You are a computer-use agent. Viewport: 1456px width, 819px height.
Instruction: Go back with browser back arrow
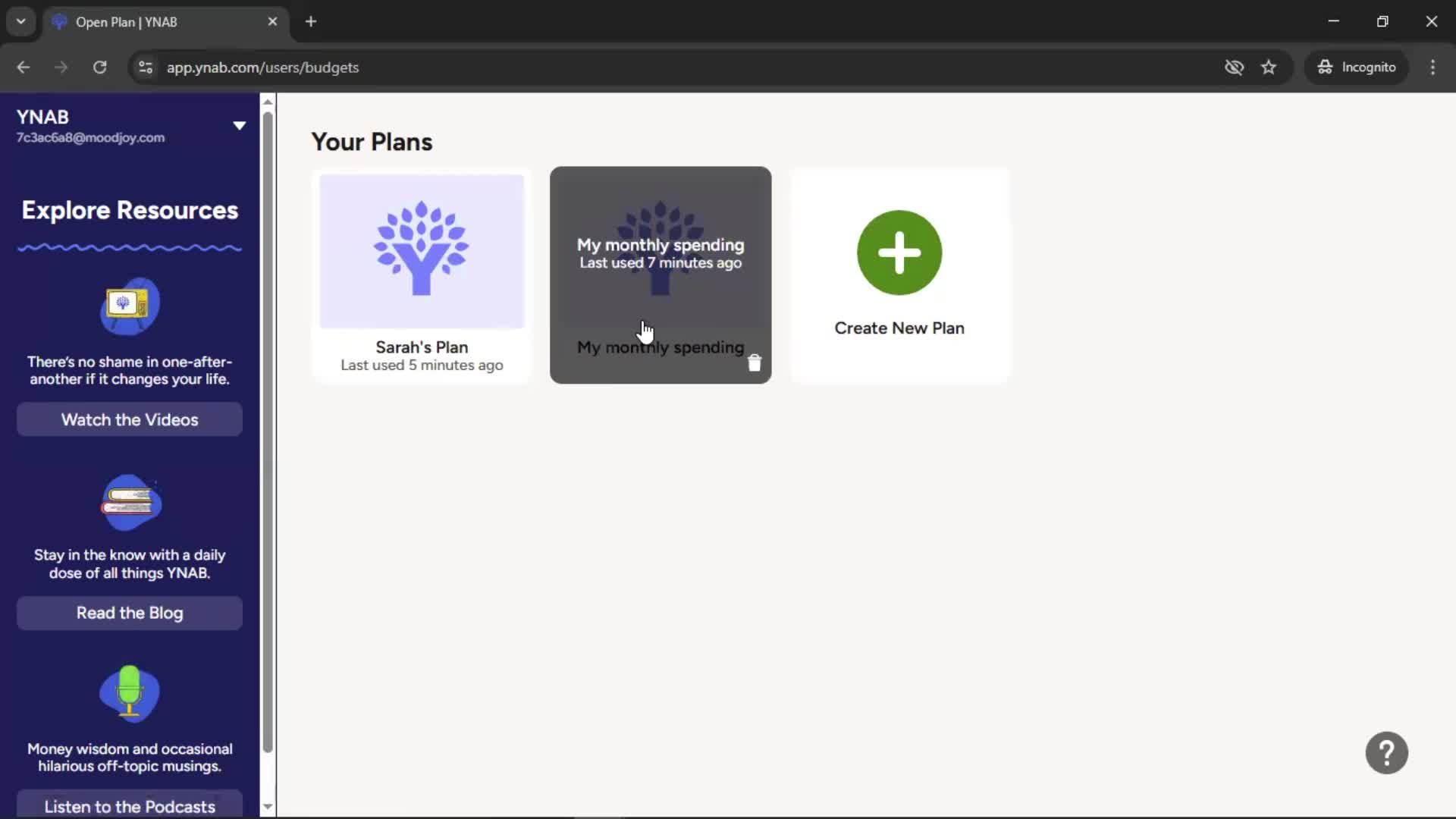tap(24, 67)
